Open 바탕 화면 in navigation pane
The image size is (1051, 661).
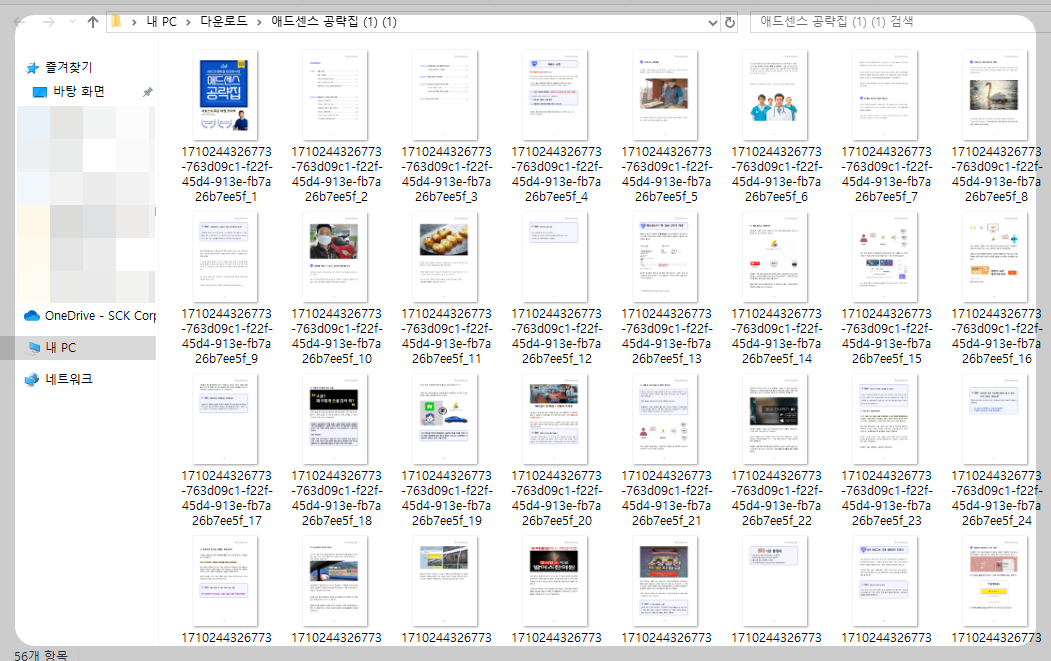(79, 91)
